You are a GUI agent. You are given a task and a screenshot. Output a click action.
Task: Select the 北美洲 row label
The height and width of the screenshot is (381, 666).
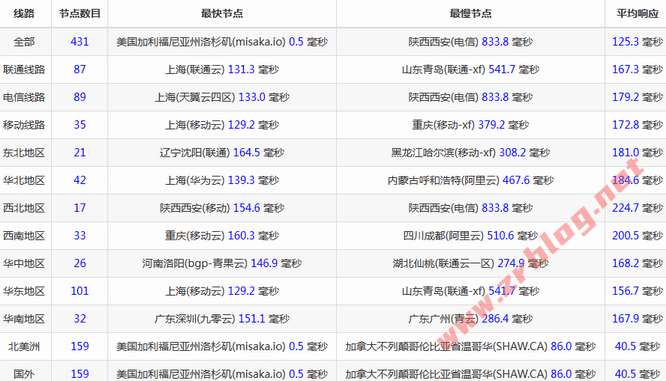[x=24, y=346]
